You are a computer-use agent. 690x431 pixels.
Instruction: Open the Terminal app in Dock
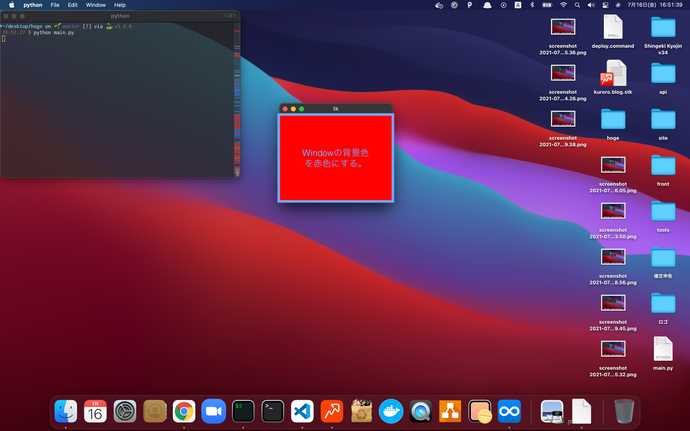click(272, 411)
